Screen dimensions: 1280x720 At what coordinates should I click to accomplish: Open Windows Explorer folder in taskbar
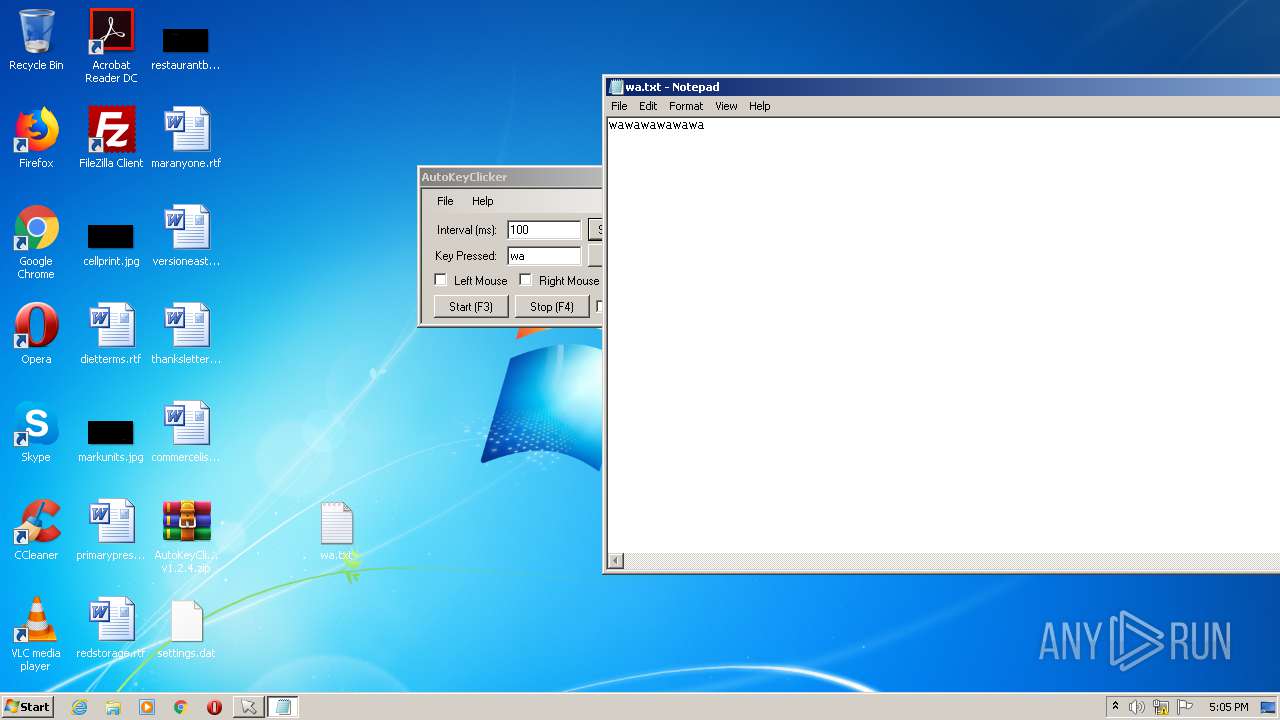tap(113, 707)
